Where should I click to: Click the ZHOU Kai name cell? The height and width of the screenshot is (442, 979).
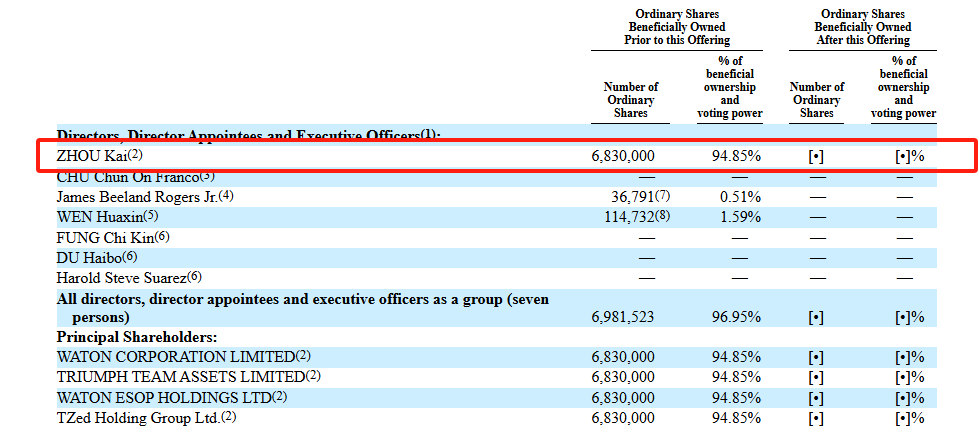[x=92, y=156]
